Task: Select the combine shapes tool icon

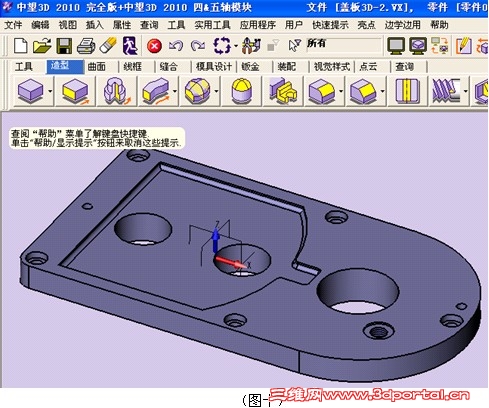Action: tap(283, 90)
